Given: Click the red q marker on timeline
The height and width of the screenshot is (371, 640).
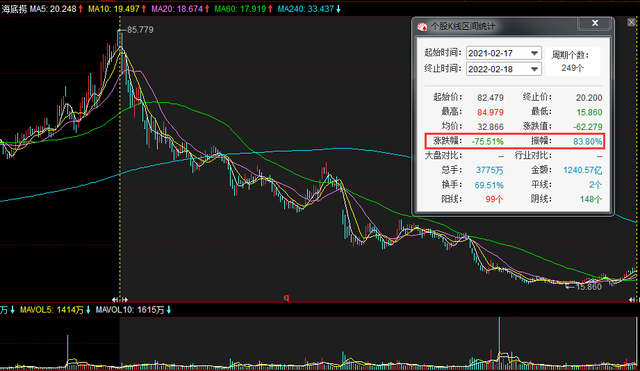Looking at the screenshot, I should 287,298.
